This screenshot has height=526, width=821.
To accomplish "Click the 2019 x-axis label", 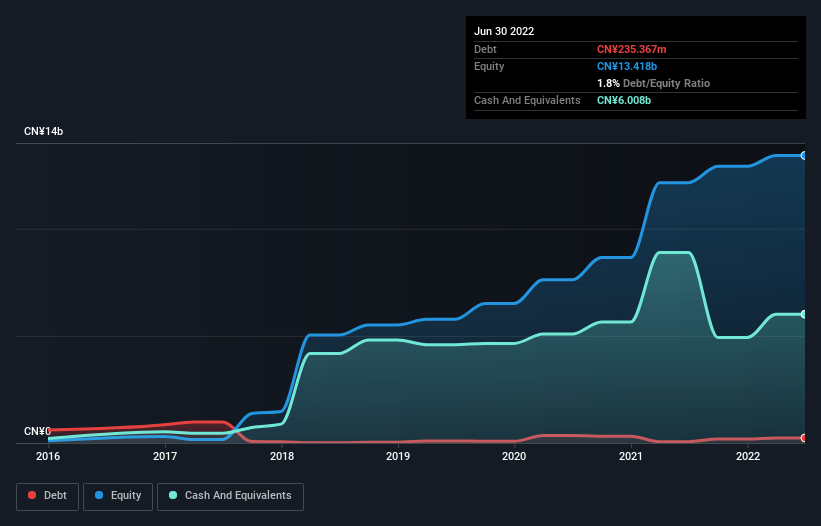I will tap(398, 456).
